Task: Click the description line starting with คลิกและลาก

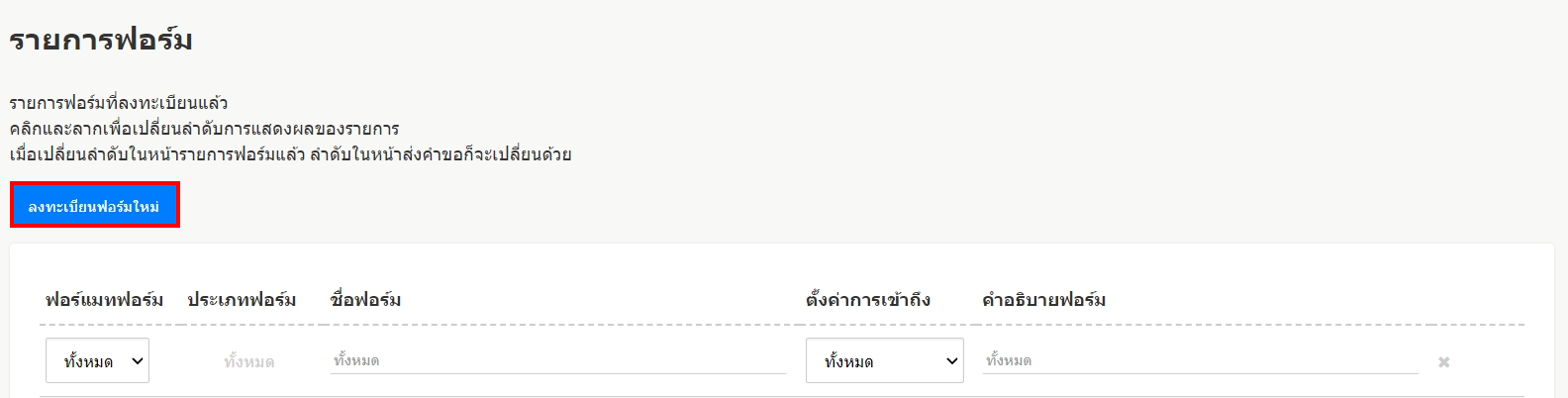Action: [204, 129]
